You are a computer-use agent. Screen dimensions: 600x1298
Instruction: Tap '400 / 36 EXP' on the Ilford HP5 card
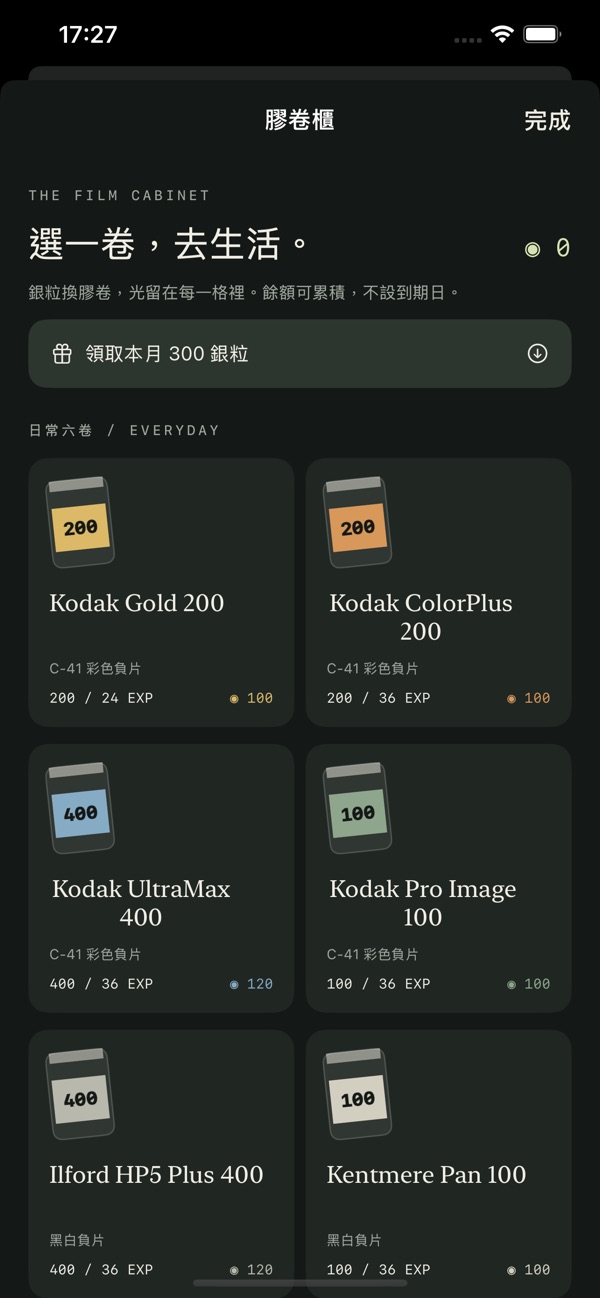[101, 1270]
